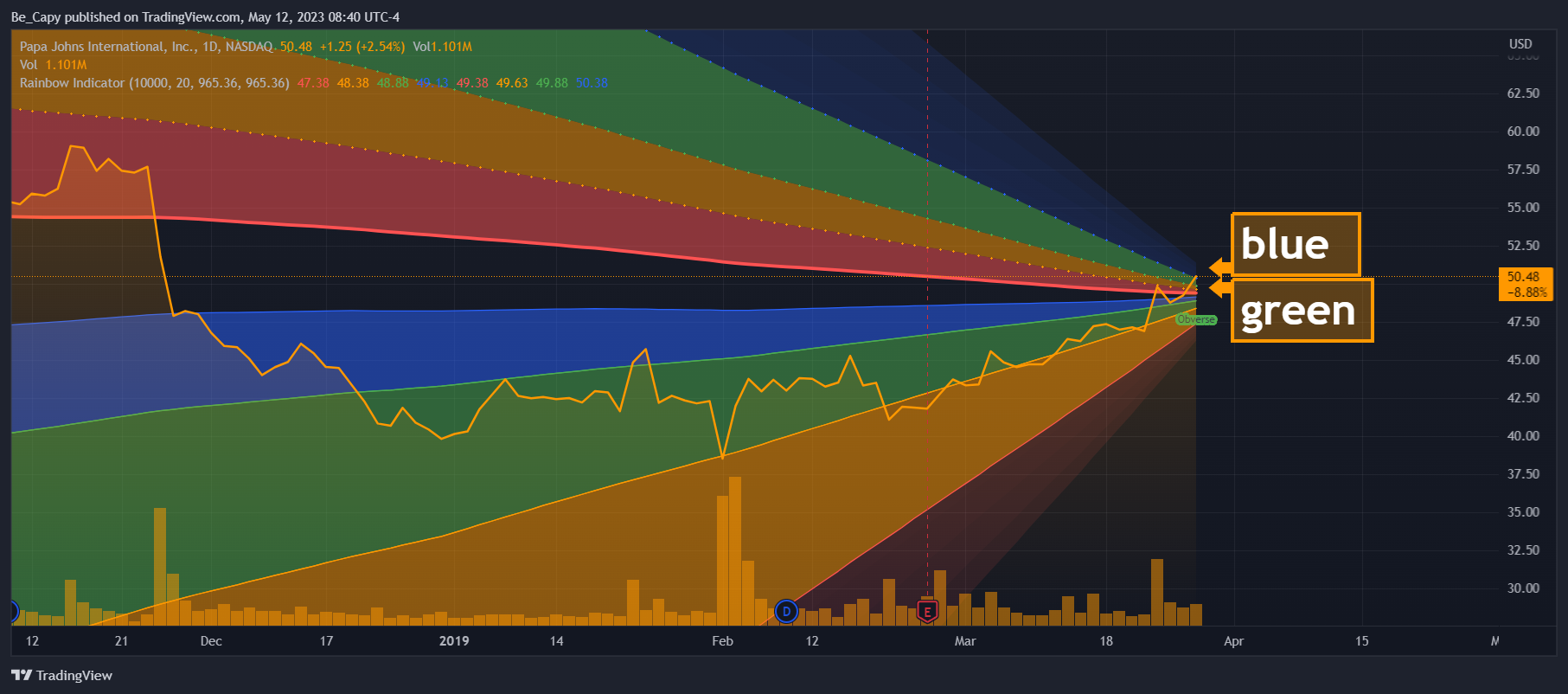Screen dimensions: 1568x694
Task: Click the '2019' date axis label
Action: (x=454, y=641)
